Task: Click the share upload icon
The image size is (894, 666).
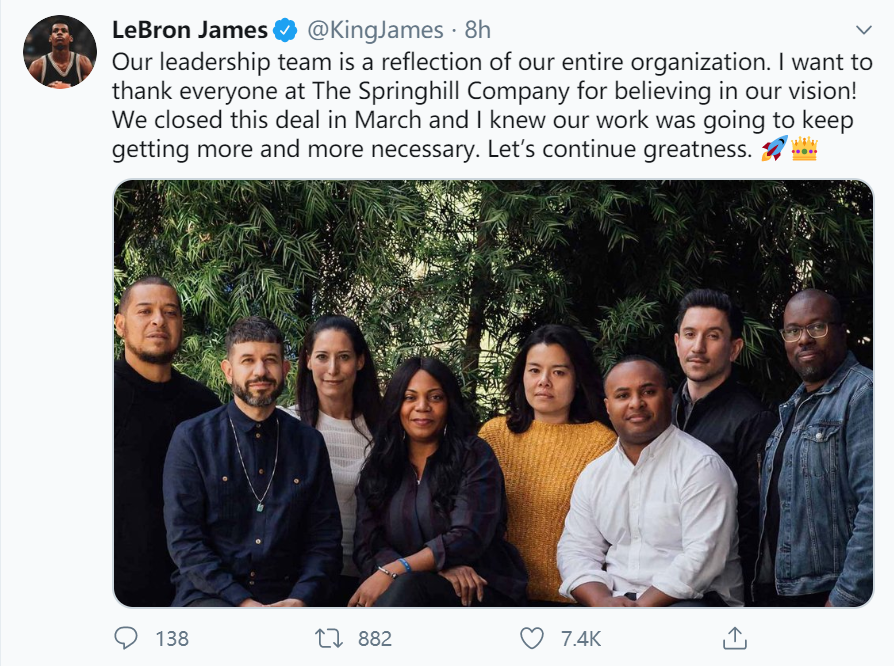Action: click(x=735, y=638)
